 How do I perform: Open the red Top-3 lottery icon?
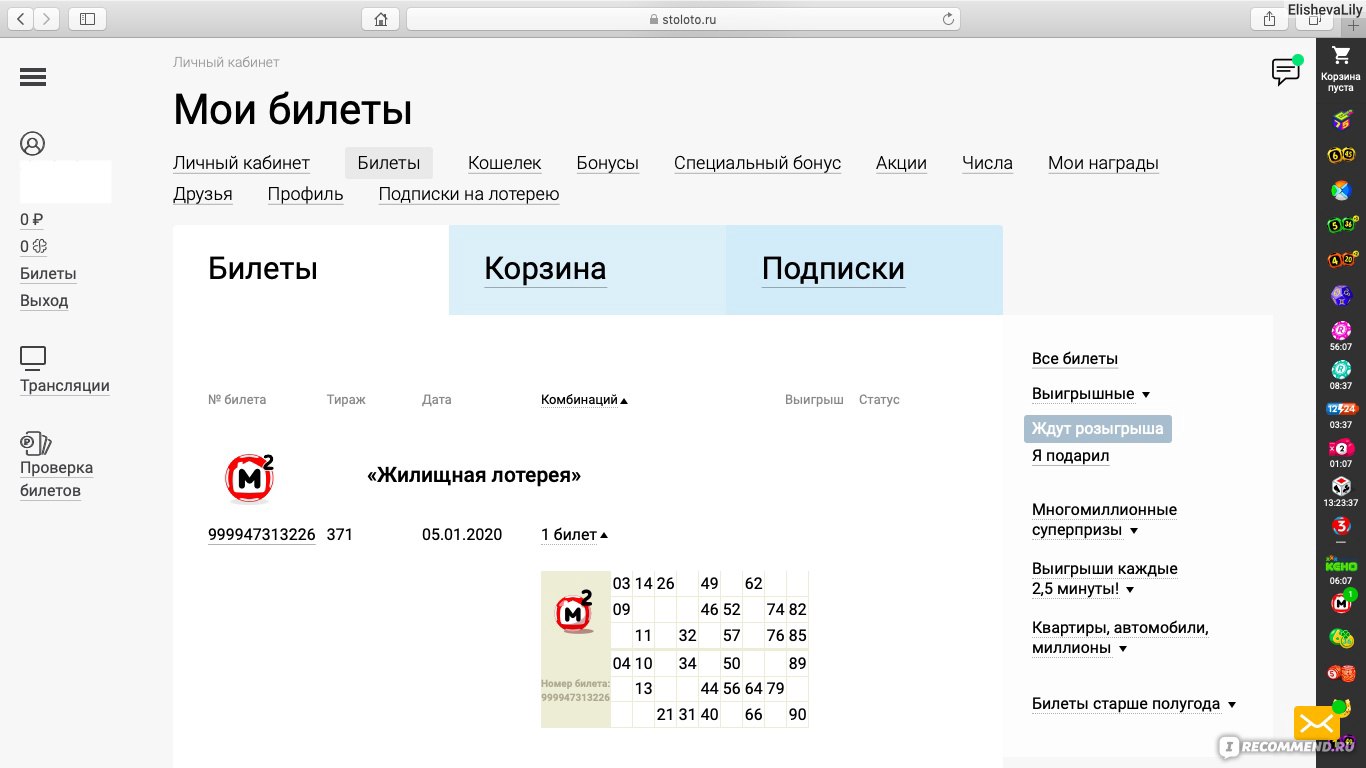1341,525
